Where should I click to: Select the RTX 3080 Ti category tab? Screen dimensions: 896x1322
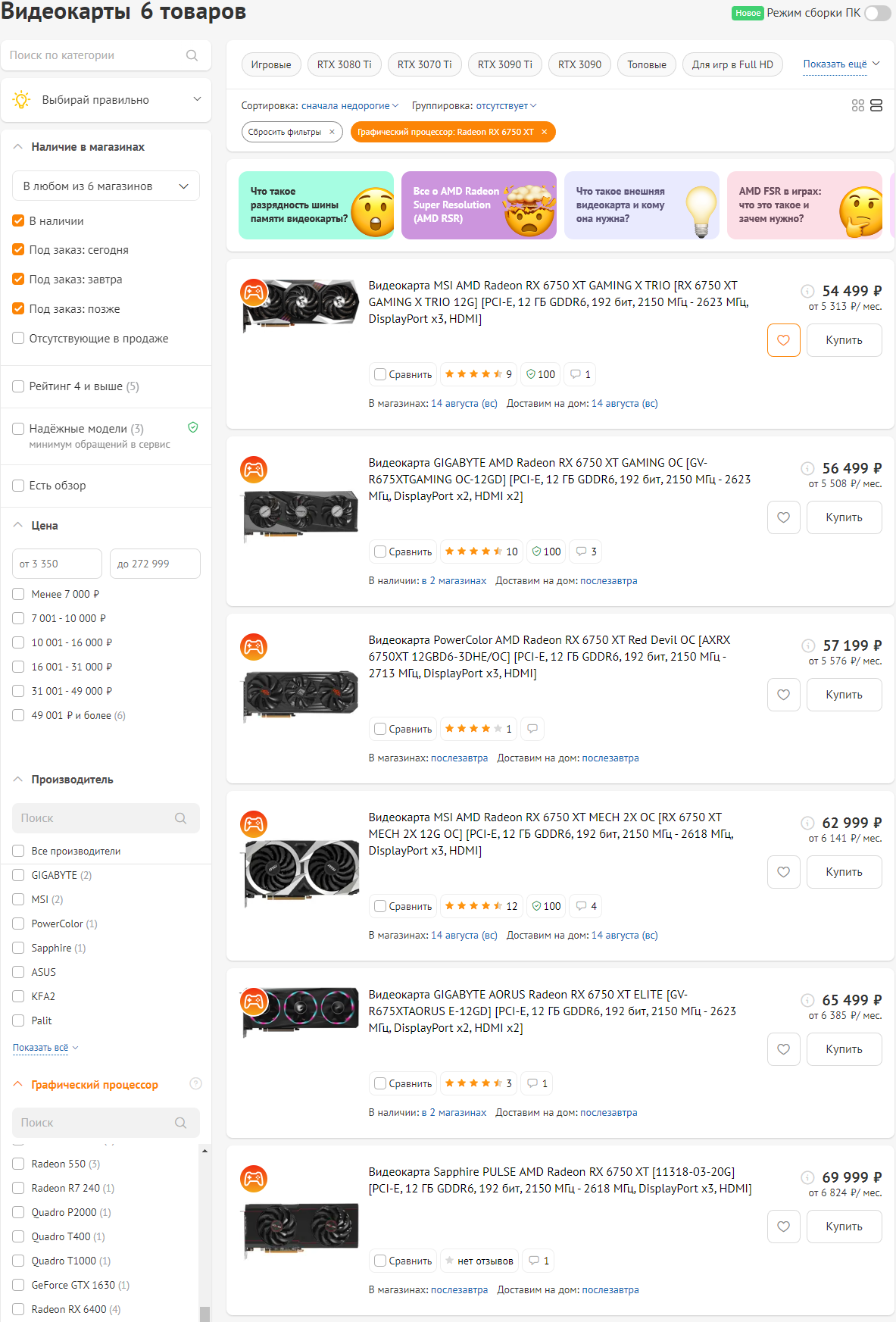coord(344,64)
